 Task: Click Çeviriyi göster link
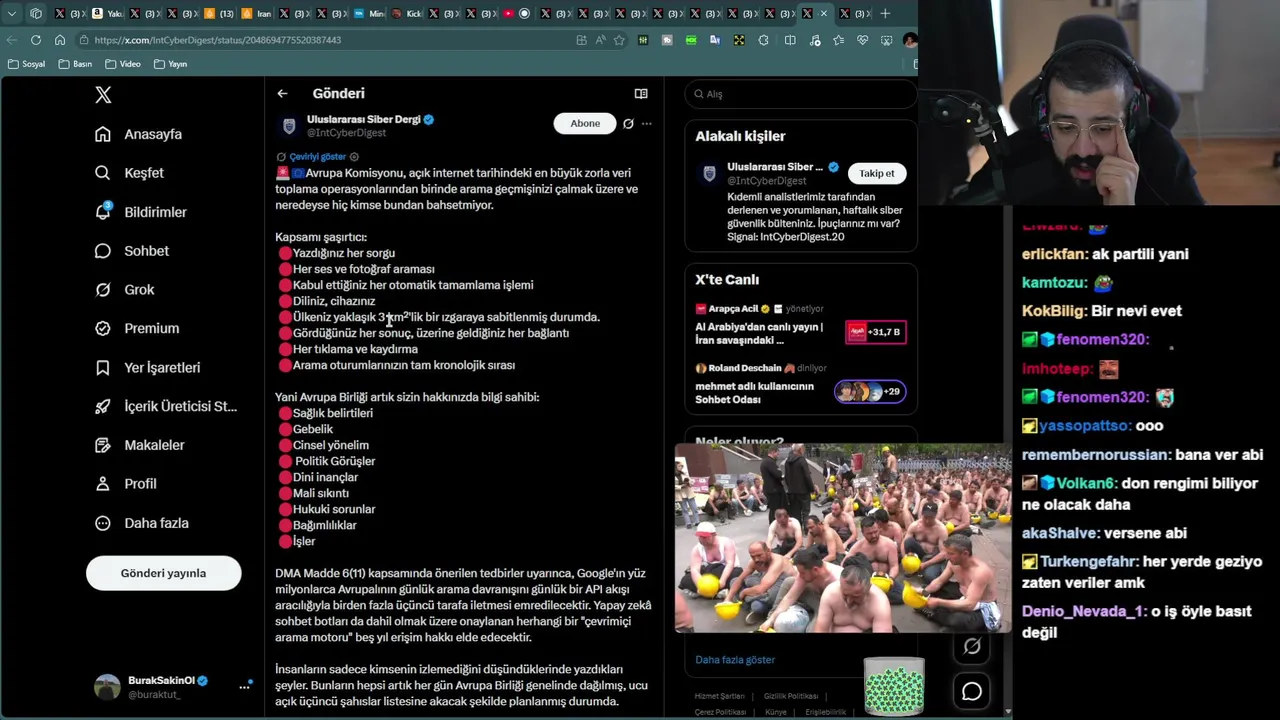[317, 157]
